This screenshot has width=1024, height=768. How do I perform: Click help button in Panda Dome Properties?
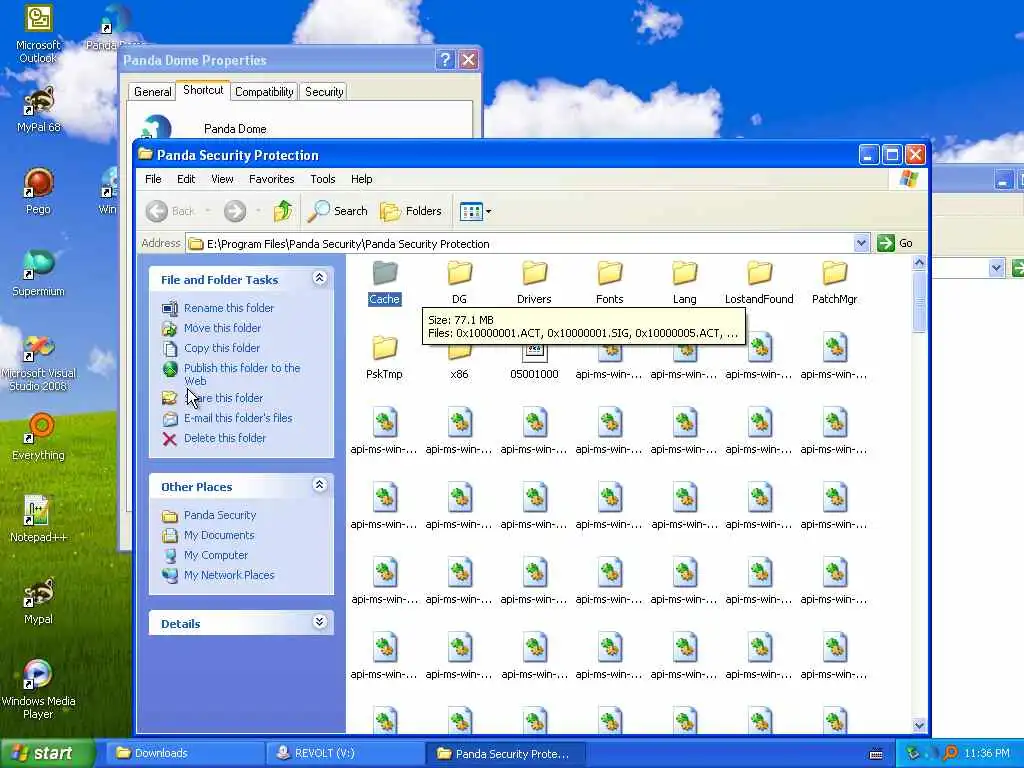[x=445, y=60]
